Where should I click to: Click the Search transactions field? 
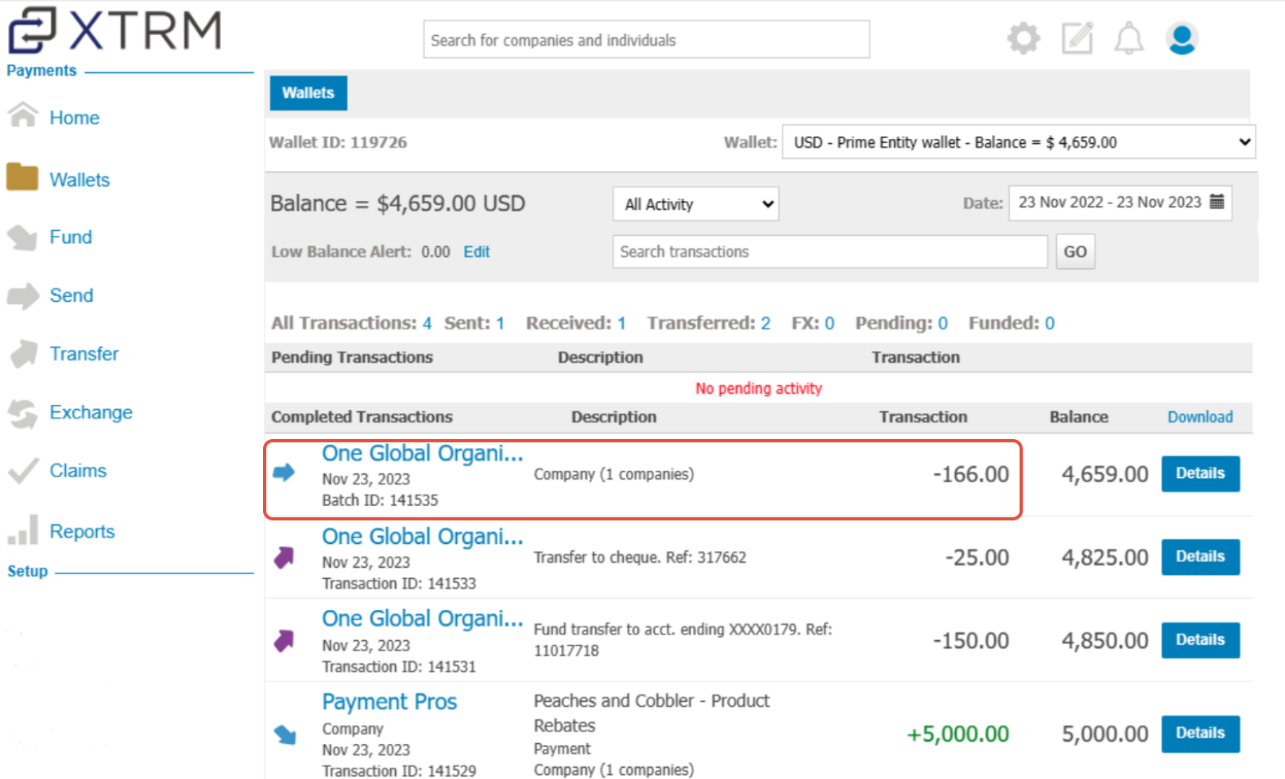click(830, 252)
